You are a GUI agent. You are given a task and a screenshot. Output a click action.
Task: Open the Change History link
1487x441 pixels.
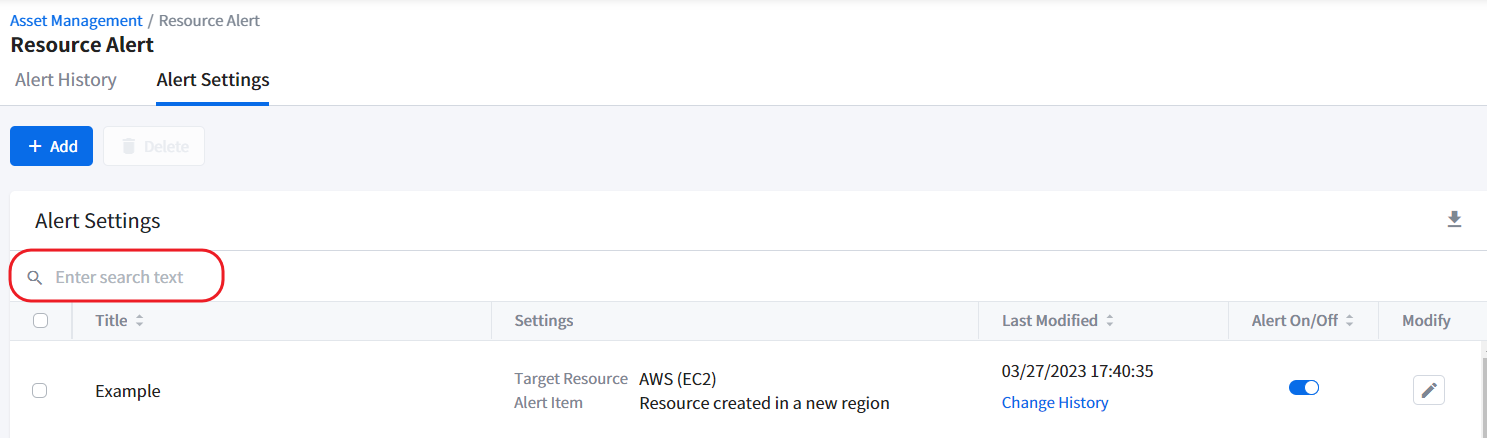[x=1055, y=403]
